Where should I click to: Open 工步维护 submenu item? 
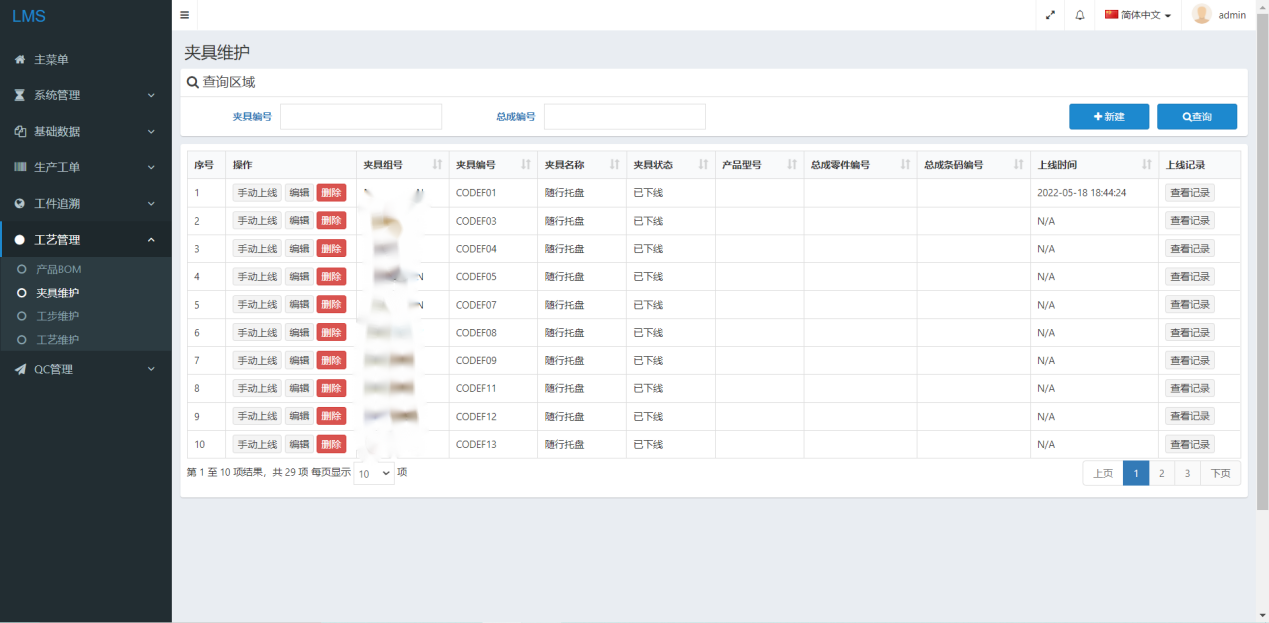point(57,316)
